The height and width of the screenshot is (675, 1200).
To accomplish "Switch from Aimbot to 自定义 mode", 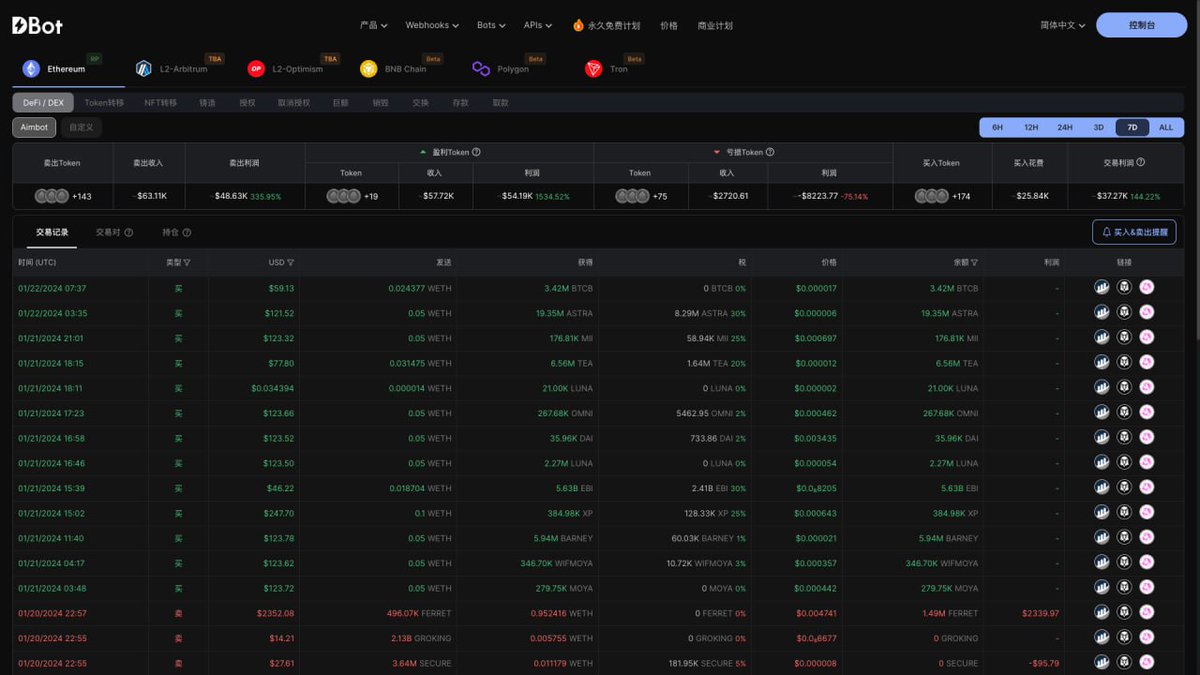I will pyautogui.click(x=81, y=127).
